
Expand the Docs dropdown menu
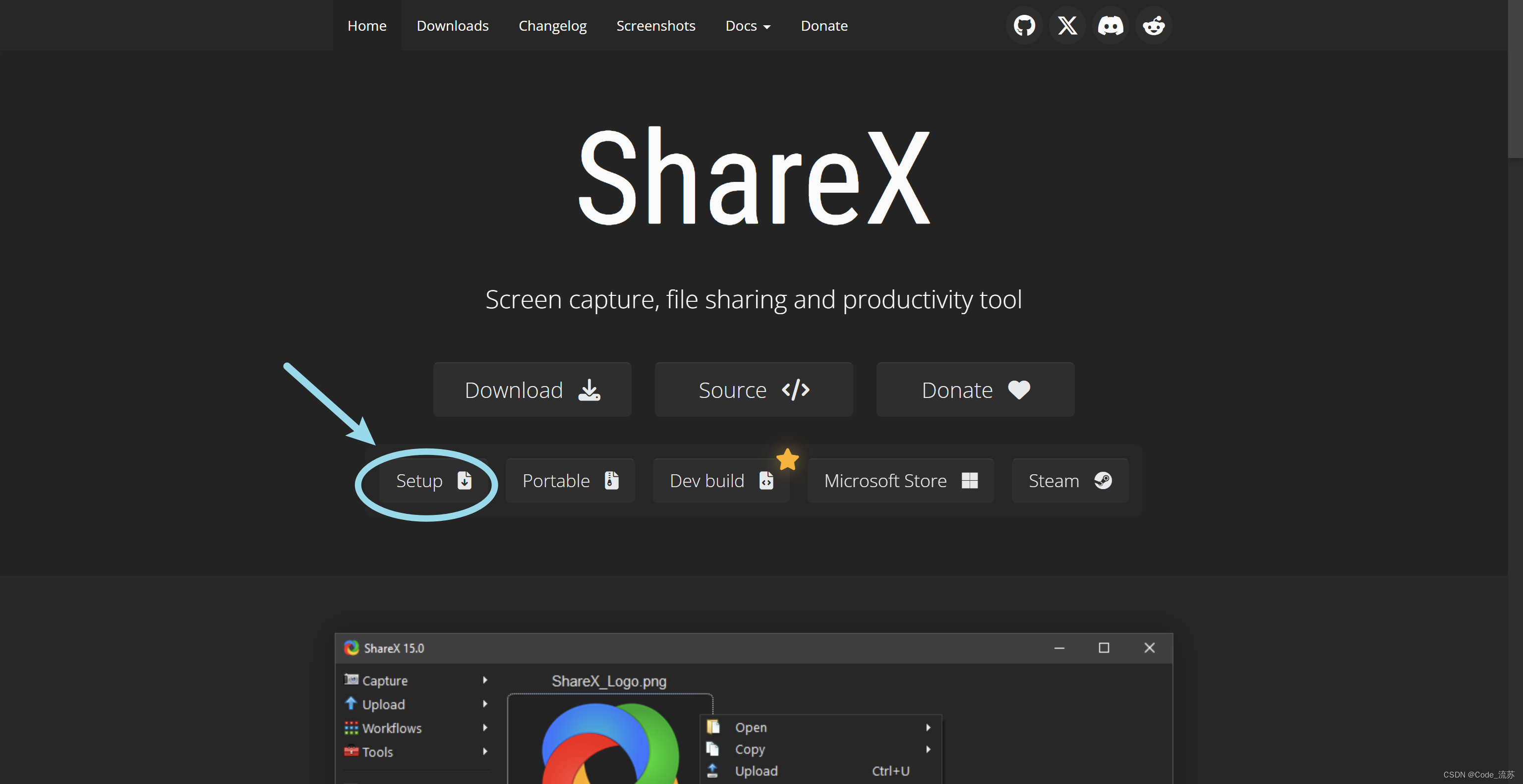(x=748, y=25)
